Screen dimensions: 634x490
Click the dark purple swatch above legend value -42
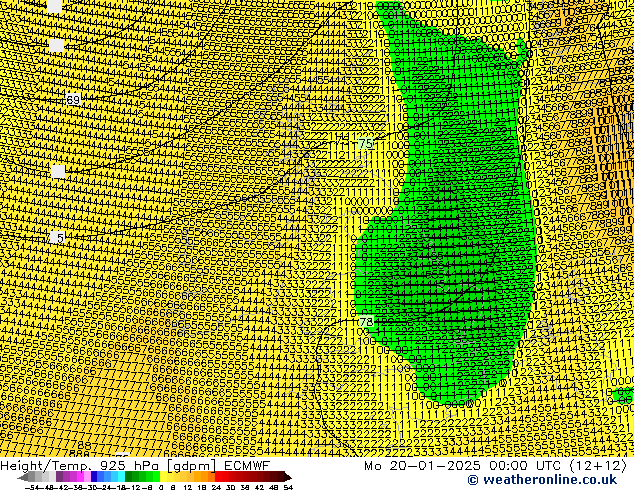click(x=59, y=477)
